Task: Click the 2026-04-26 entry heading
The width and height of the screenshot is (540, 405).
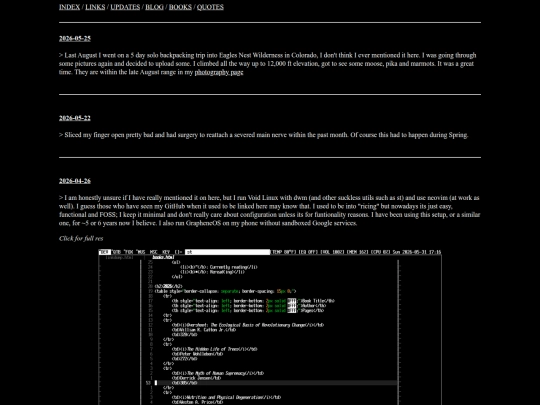Action: coord(75,181)
